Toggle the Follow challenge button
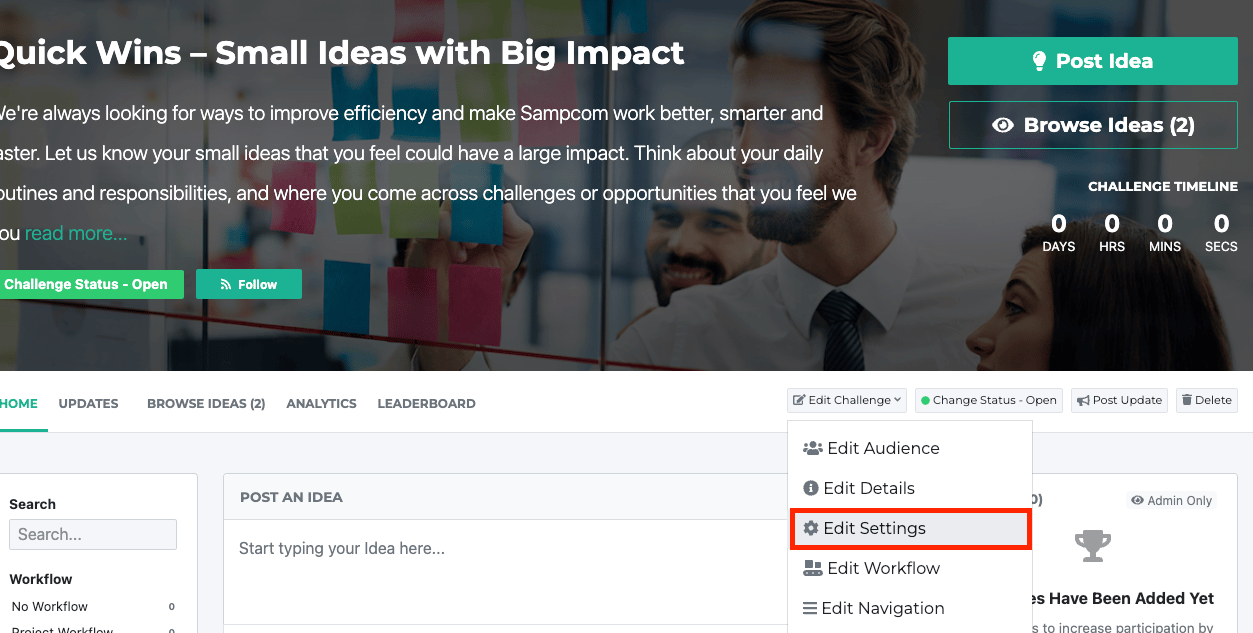The width and height of the screenshot is (1253, 633). coord(249,284)
